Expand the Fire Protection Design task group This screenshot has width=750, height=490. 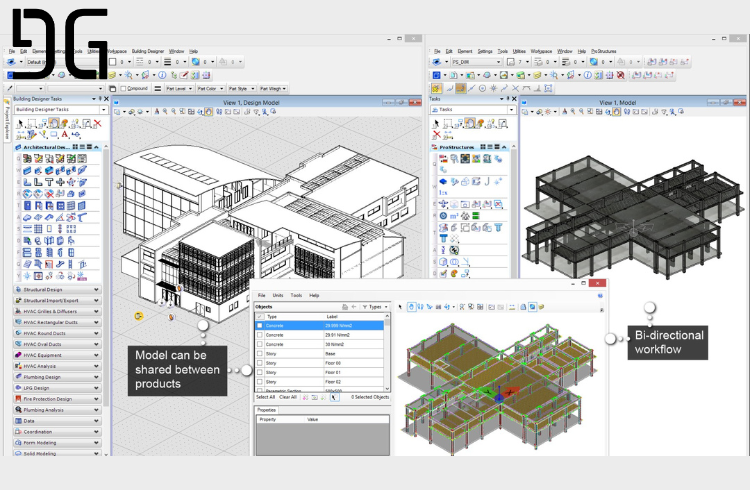(x=57, y=399)
